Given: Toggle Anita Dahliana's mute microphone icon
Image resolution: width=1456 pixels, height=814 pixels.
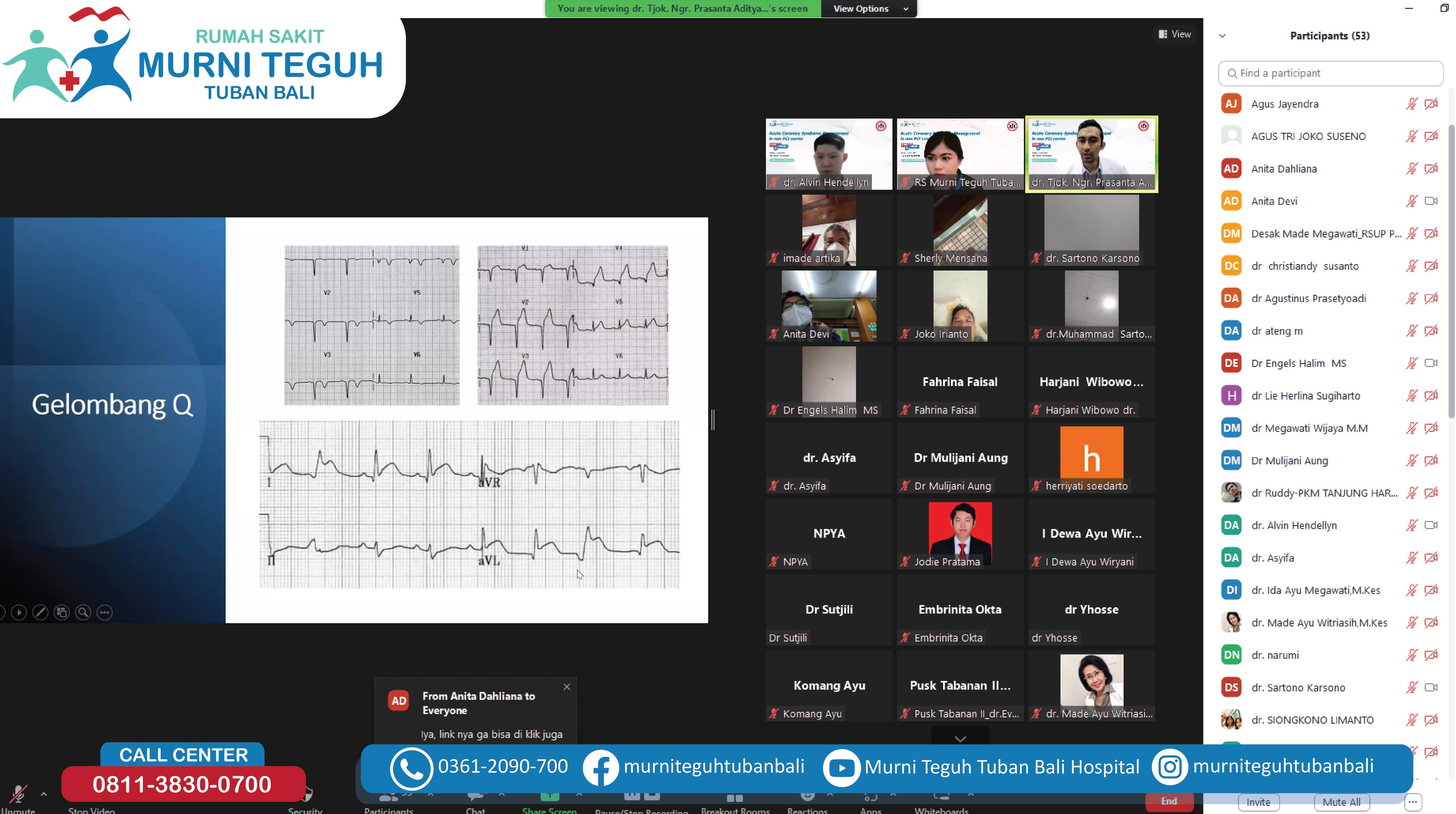Looking at the screenshot, I should tap(1411, 168).
